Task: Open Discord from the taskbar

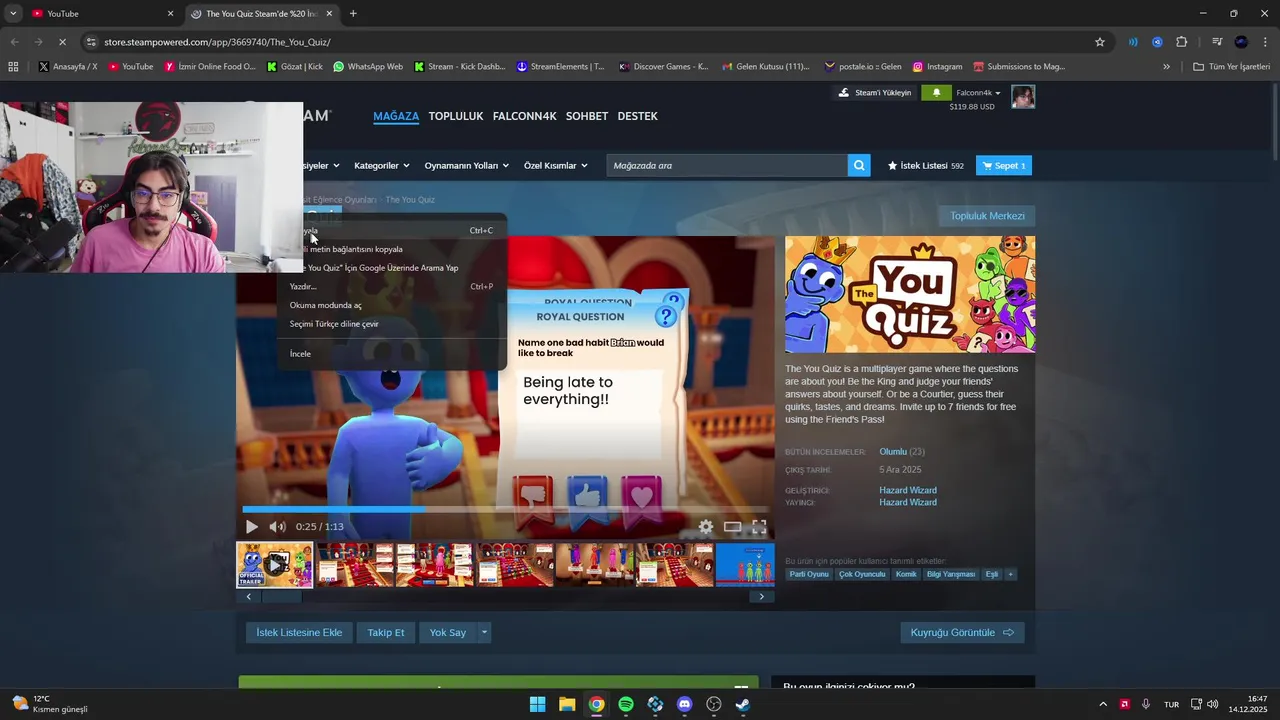Action: (x=684, y=704)
